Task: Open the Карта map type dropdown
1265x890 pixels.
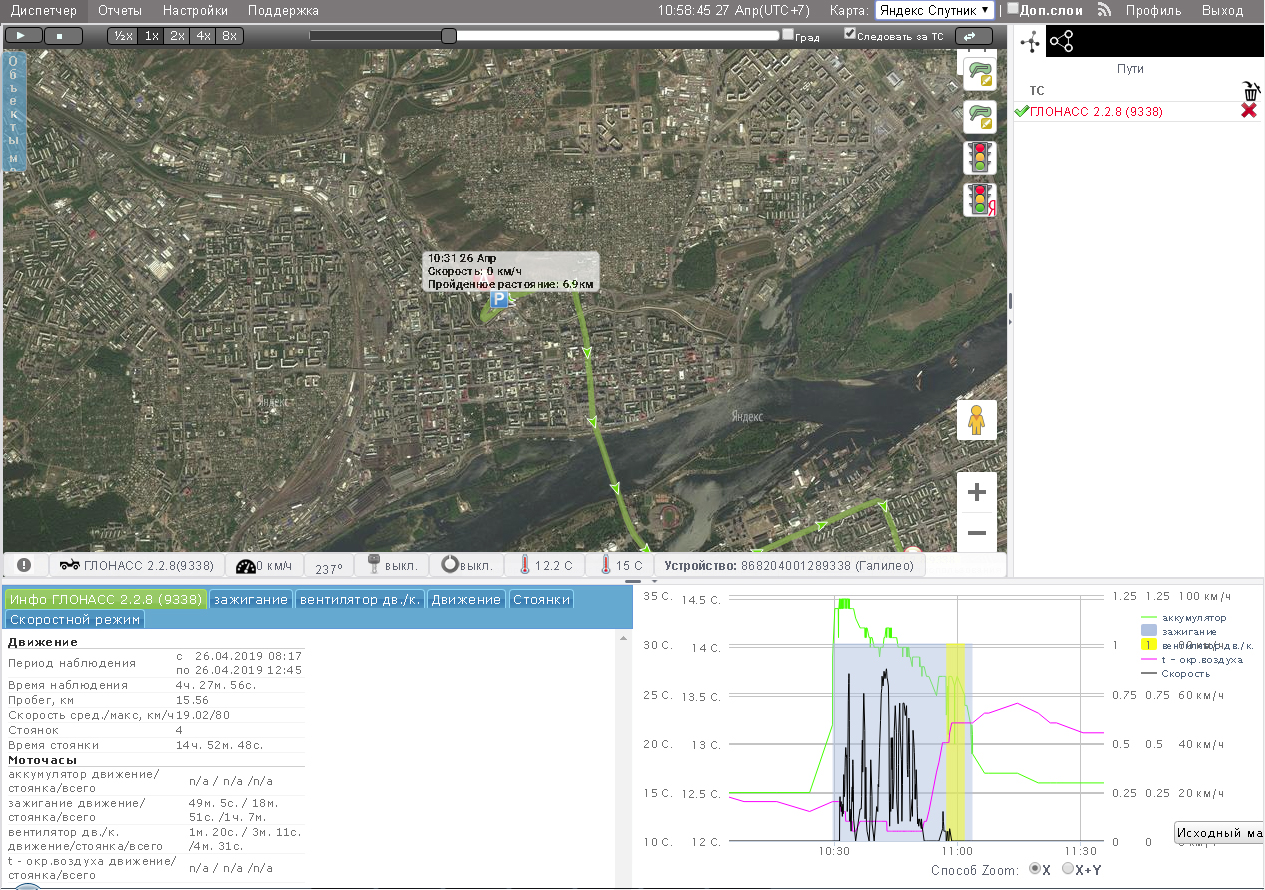Action: [934, 10]
